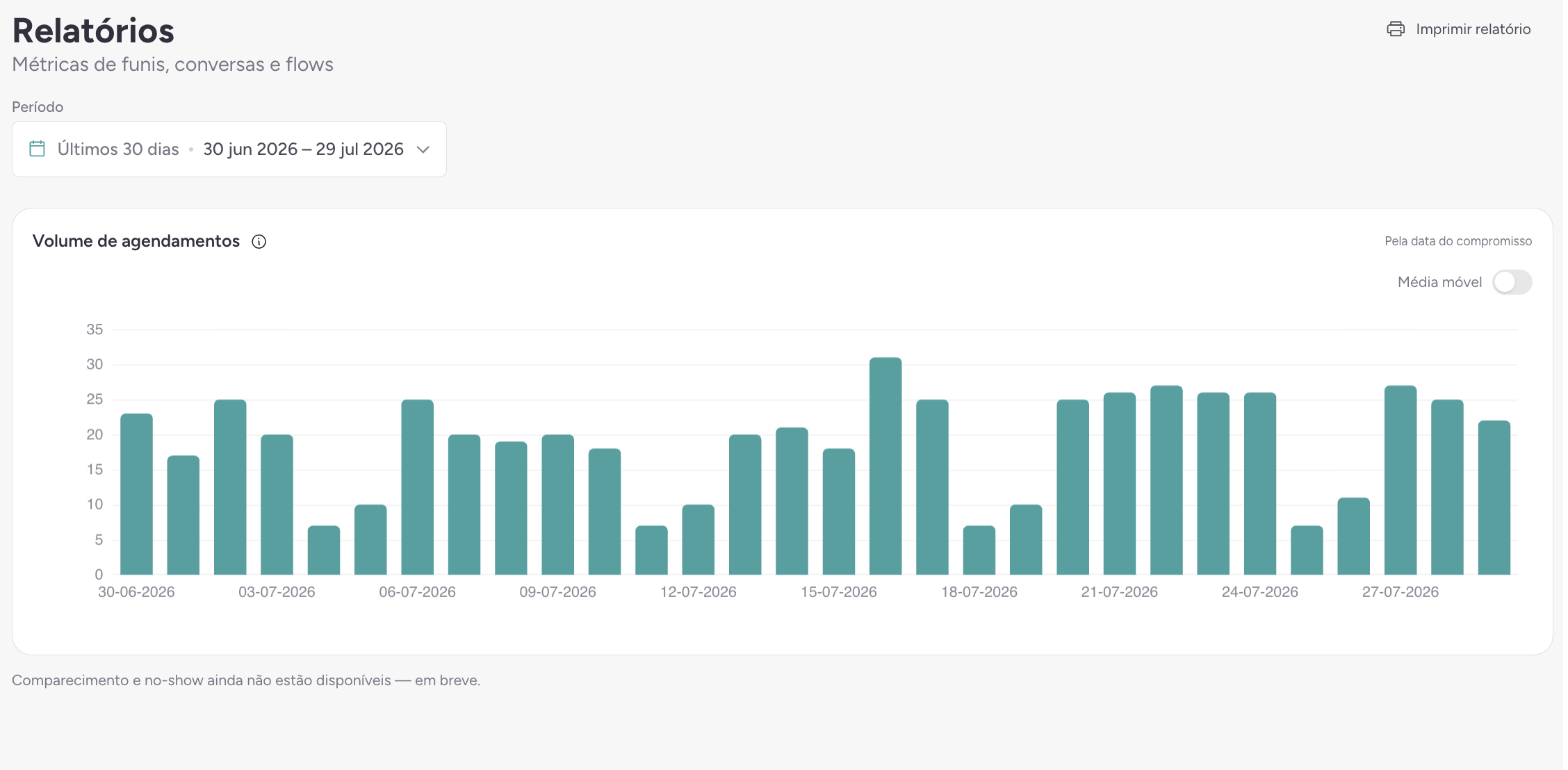Click the "24-07-2026" axis label

1260,592
